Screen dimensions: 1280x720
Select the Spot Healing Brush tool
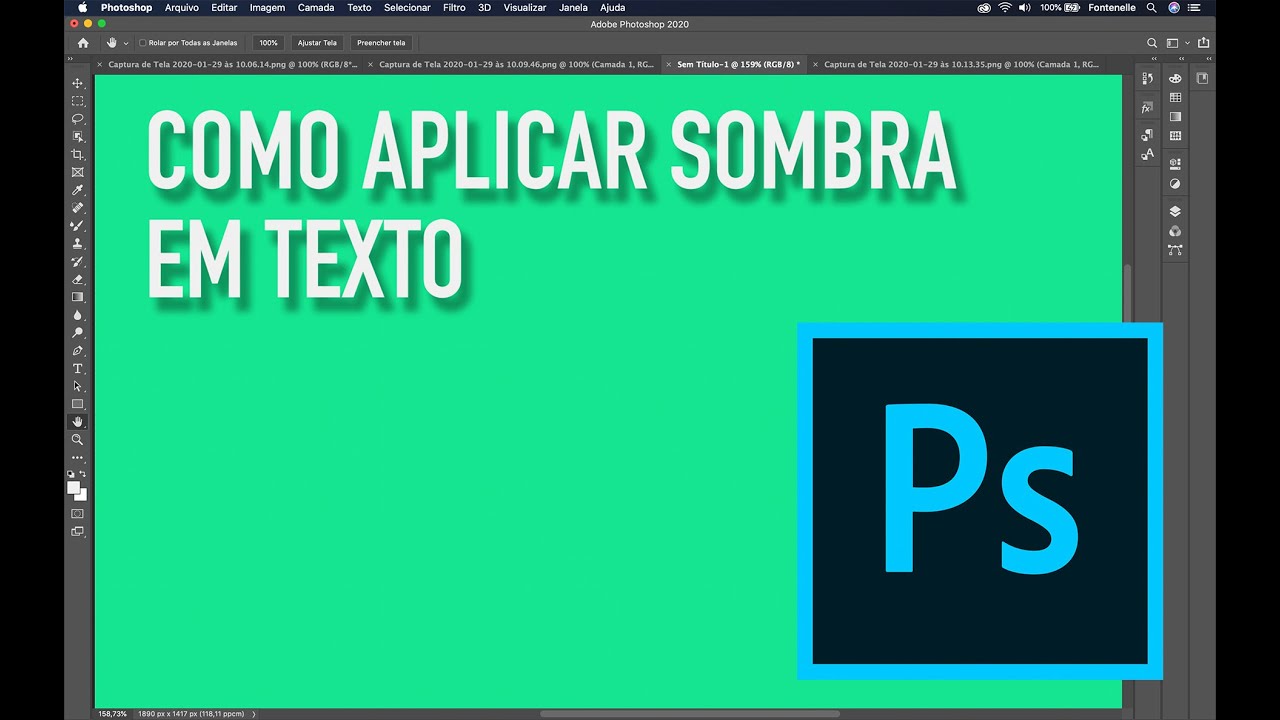tap(77, 208)
